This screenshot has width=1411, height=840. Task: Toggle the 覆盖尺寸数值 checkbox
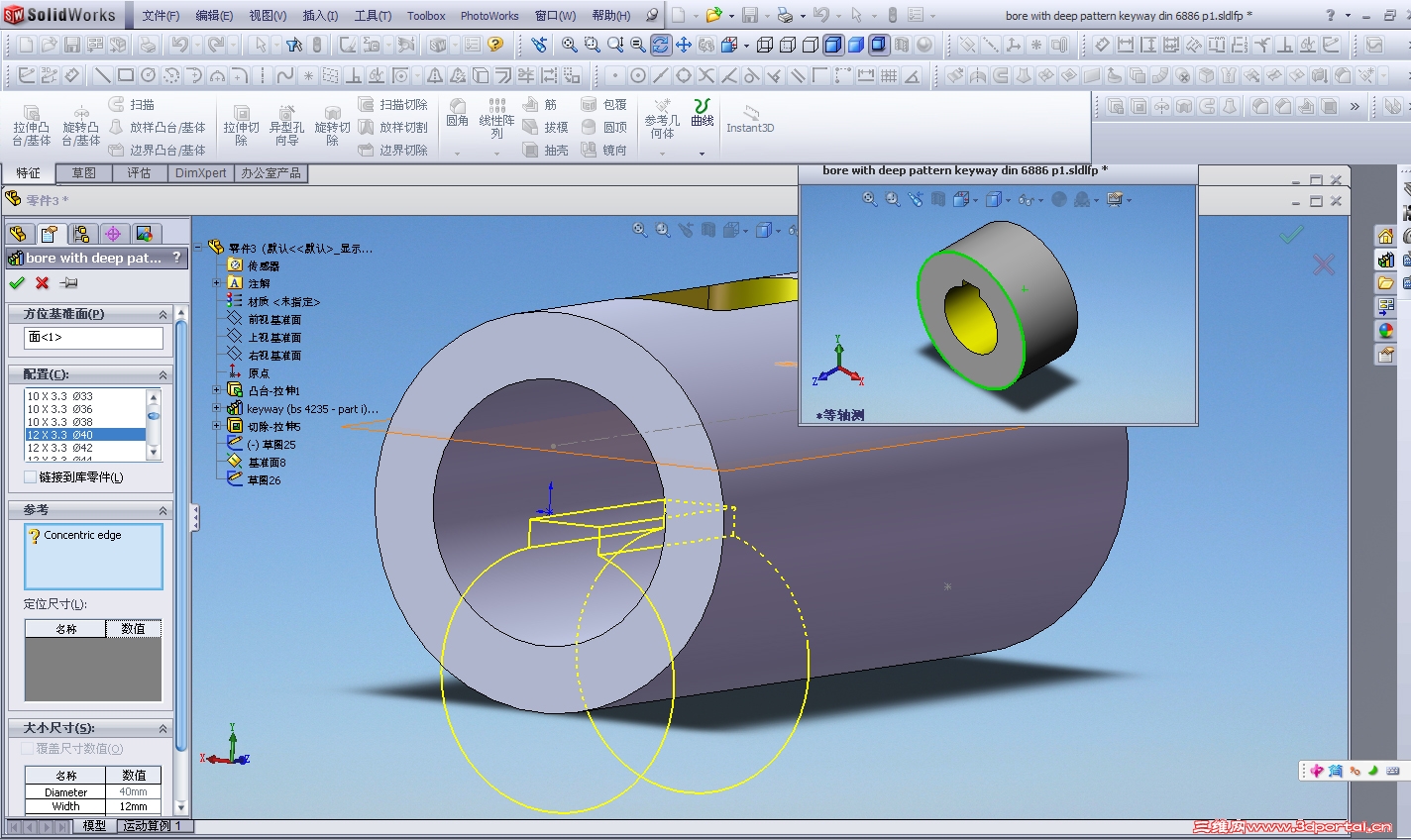click(27, 749)
